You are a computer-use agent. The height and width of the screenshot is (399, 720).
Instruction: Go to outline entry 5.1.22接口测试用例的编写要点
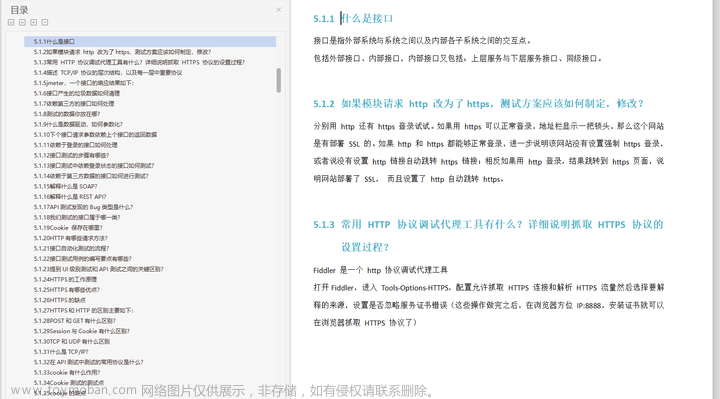point(83,259)
